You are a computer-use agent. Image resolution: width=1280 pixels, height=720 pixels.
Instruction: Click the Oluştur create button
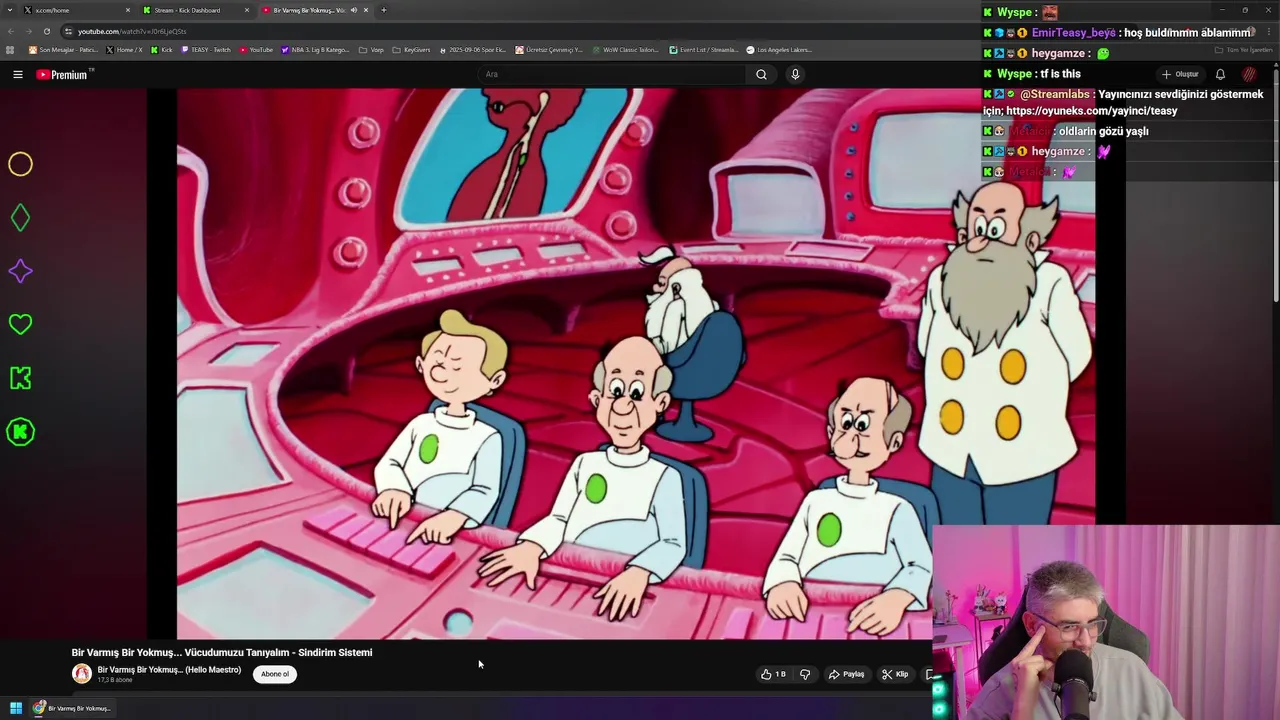click(x=1181, y=74)
